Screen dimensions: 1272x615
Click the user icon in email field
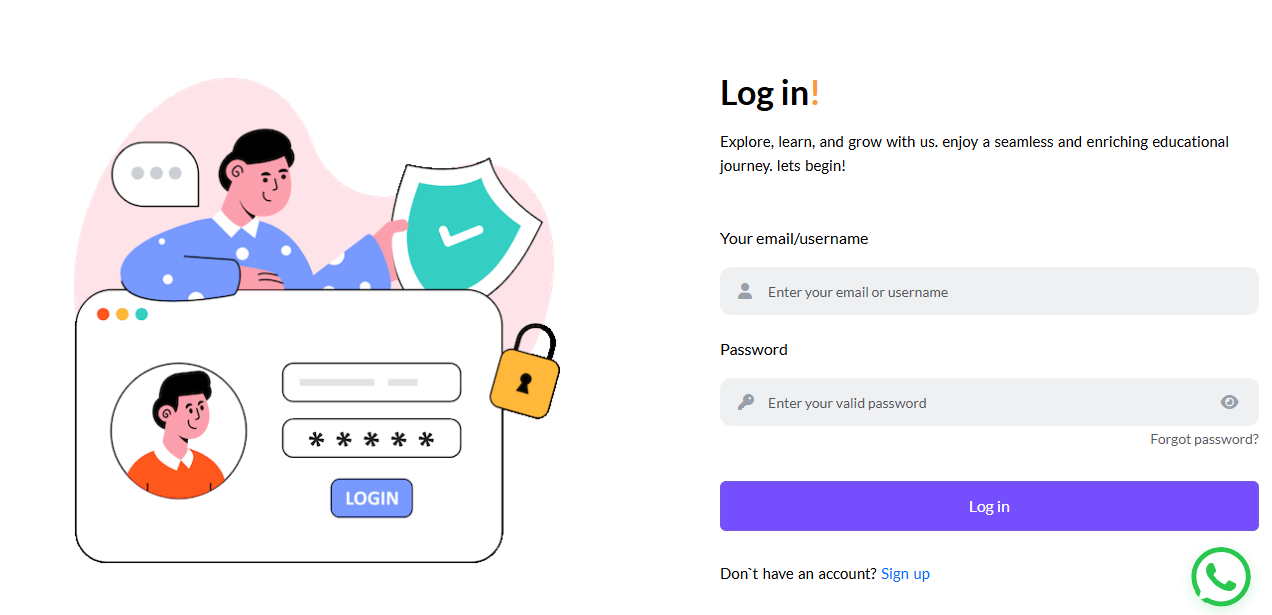point(745,291)
